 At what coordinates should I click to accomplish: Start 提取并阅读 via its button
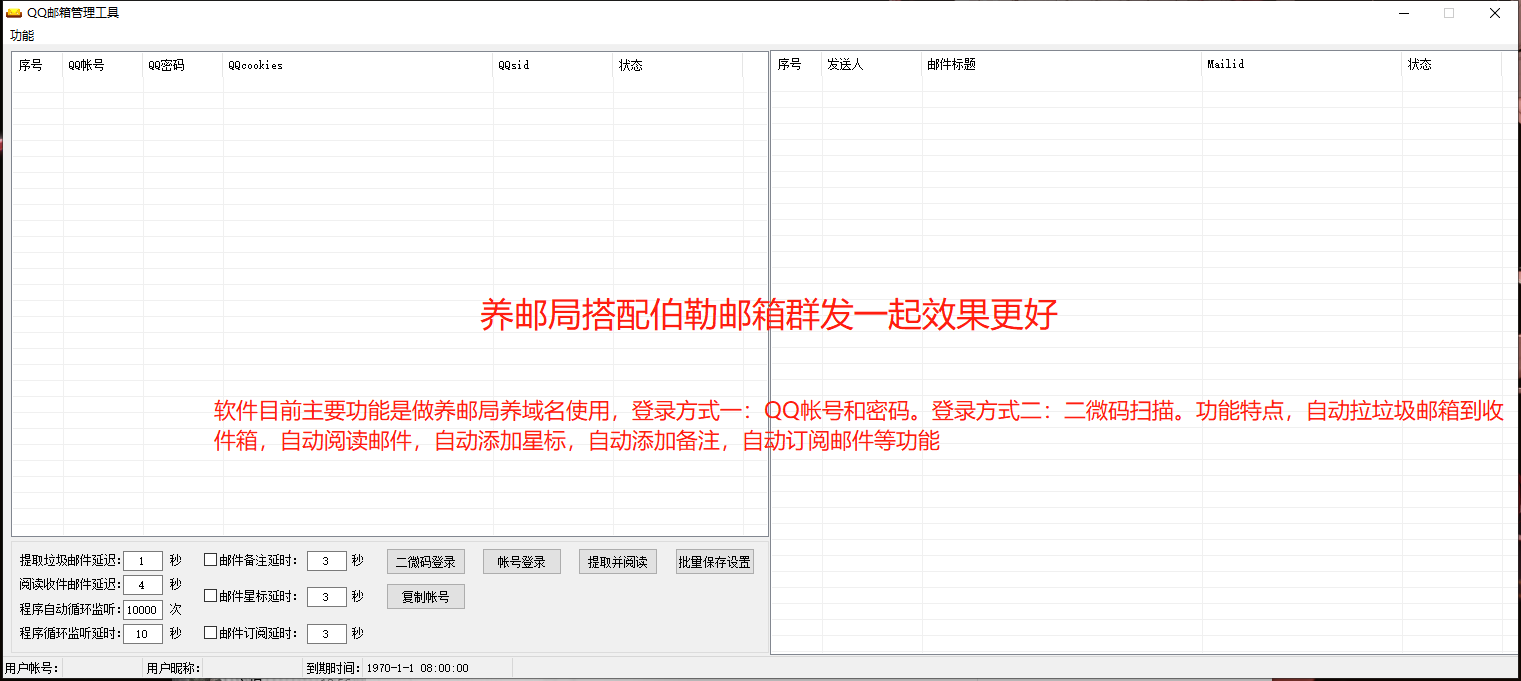(x=617, y=562)
